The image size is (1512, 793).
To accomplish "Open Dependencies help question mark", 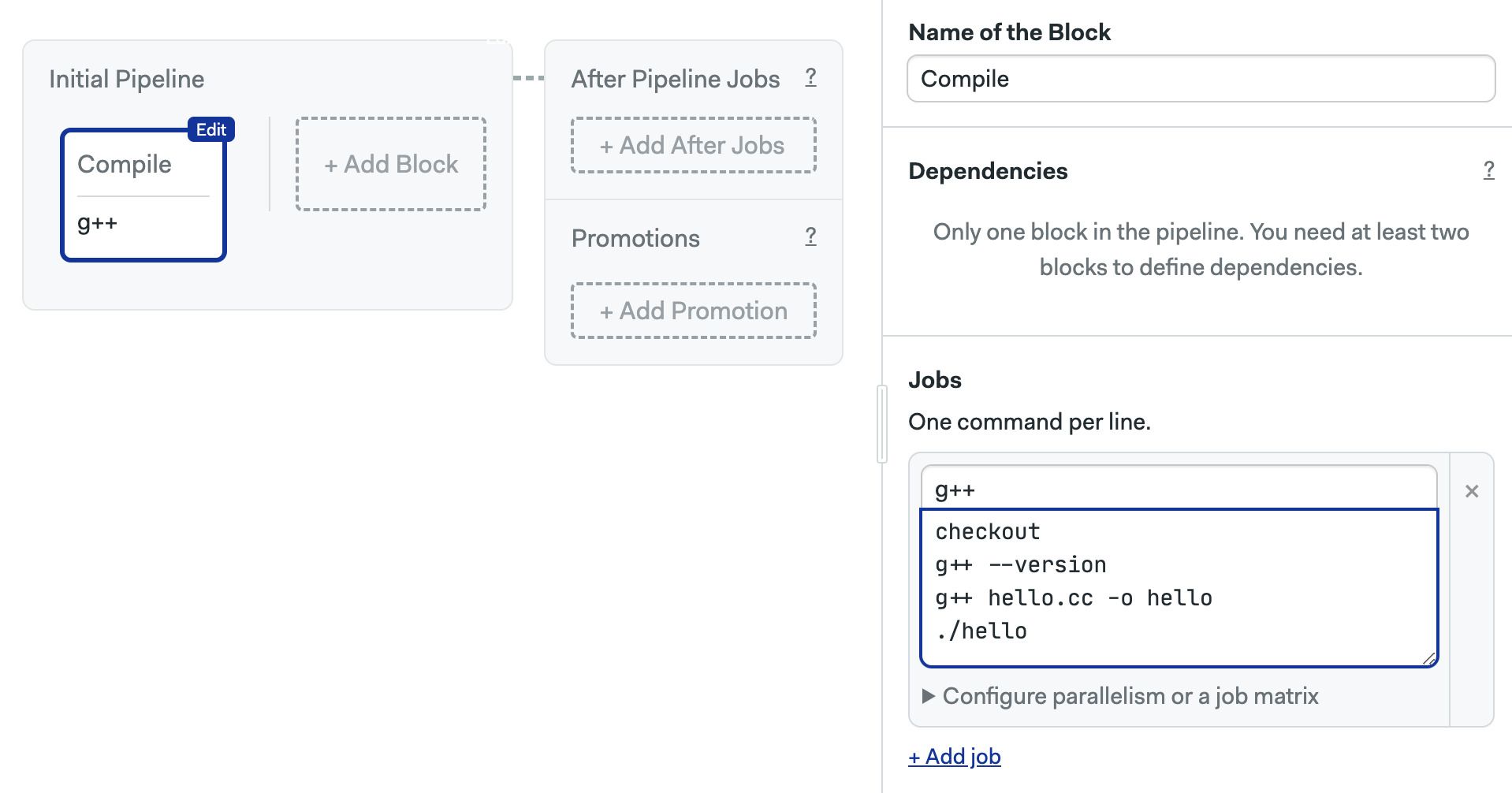I will (1488, 170).
